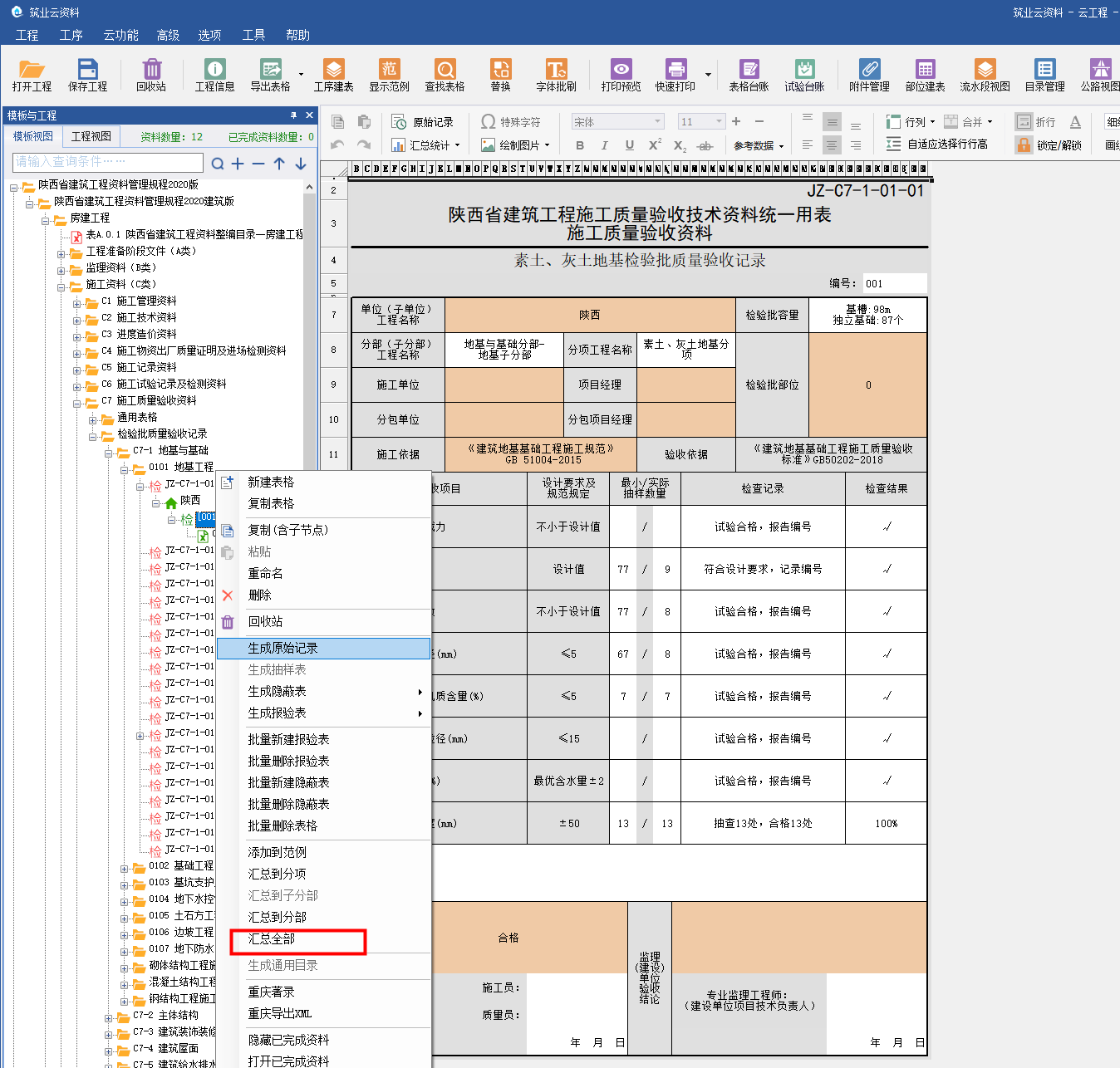The image size is (1120, 1068).
Task: Toggle 锁定/解锁 lock button
Action: 1049,145
